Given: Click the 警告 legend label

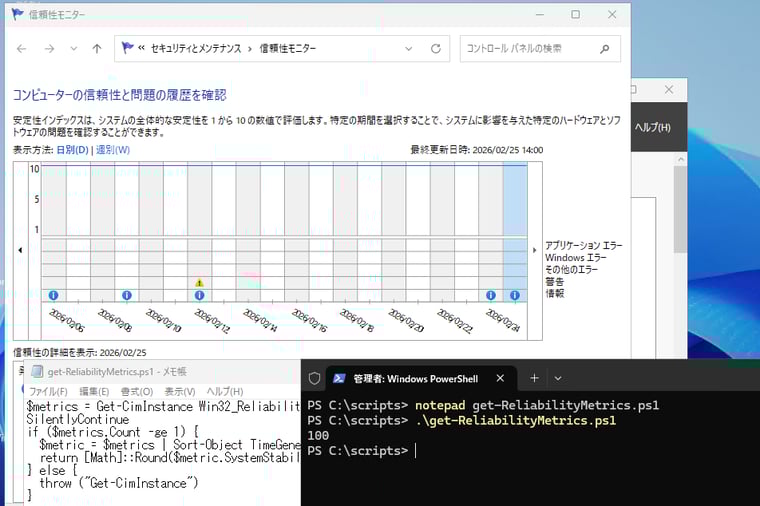Looking at the screenshot, I should point(554,282).
